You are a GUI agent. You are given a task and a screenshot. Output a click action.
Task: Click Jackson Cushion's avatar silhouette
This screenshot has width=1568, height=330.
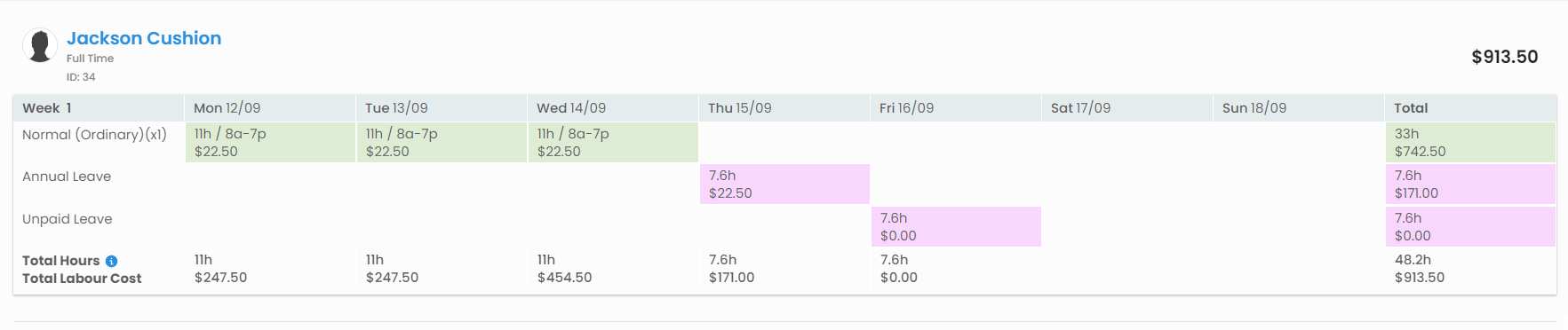click(40, 45)
